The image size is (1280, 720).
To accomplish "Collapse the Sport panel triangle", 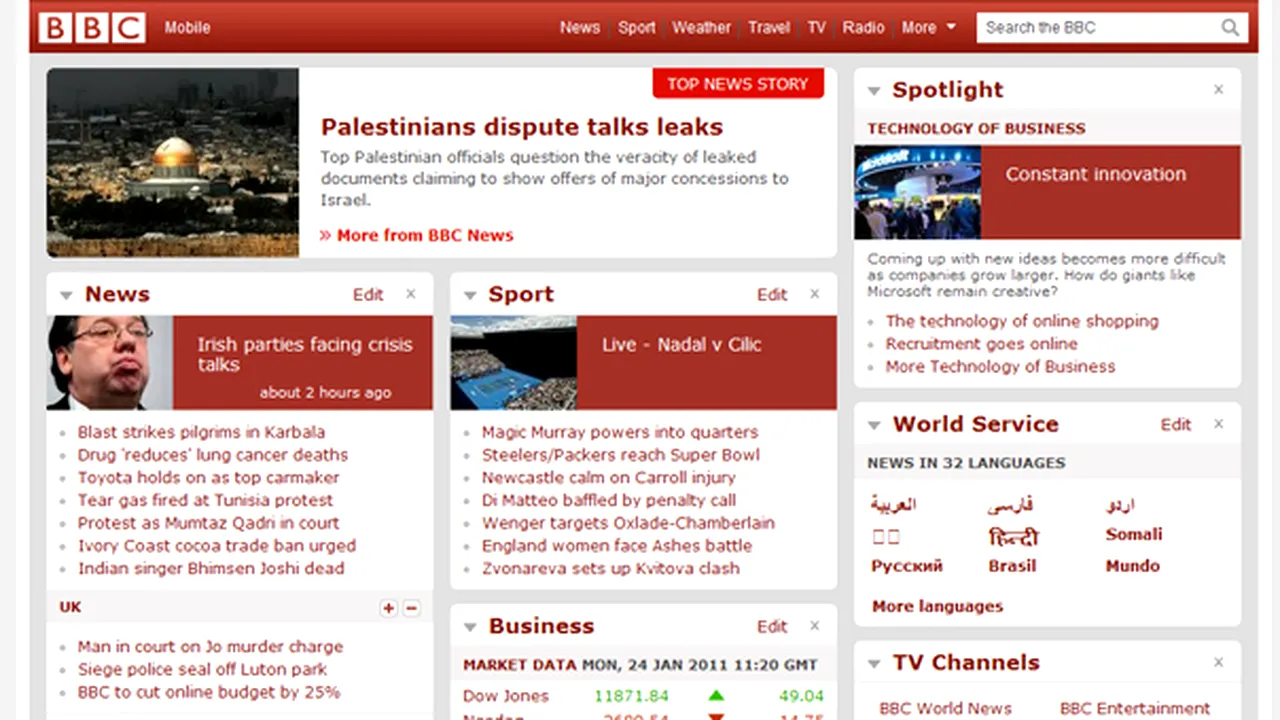I will (x=470, y=295).
